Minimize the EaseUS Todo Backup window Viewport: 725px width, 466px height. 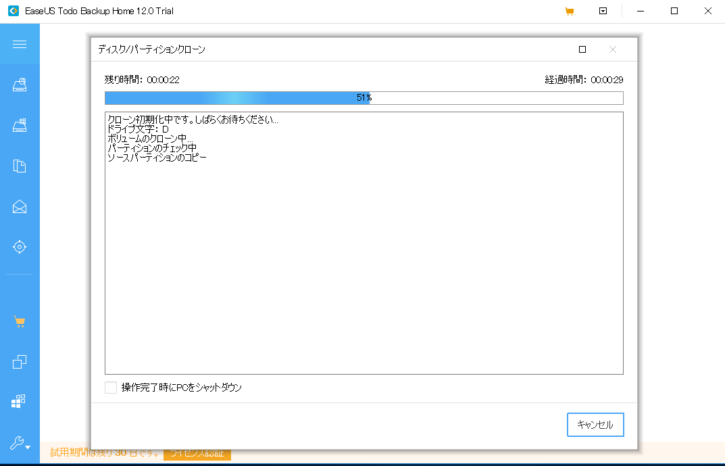pos(640,12)
